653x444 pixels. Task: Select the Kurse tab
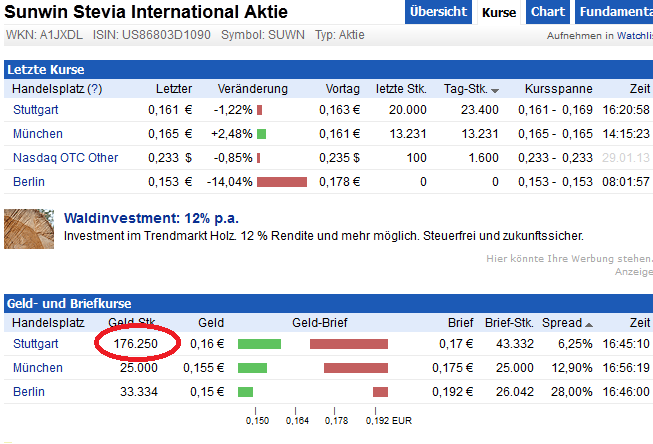click(x=499, y=12)
